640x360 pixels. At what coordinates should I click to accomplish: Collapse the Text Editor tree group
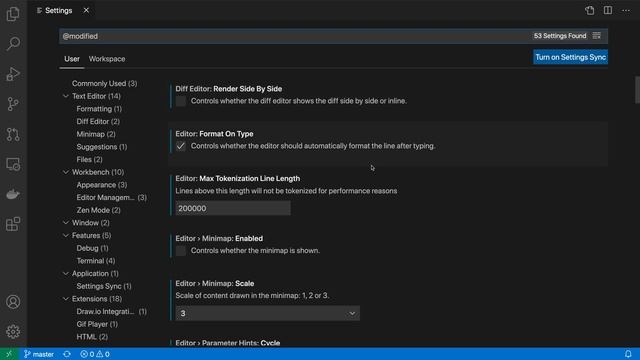[x=66, y=96]
